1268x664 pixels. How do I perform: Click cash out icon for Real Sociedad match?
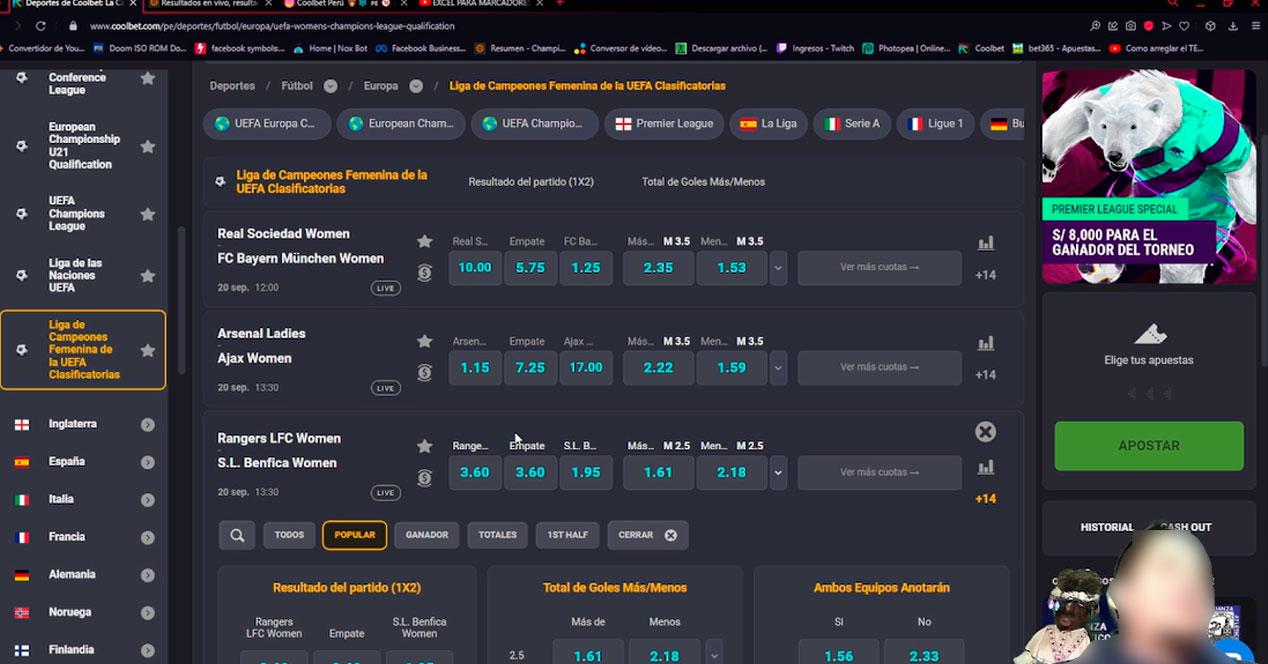424,272
